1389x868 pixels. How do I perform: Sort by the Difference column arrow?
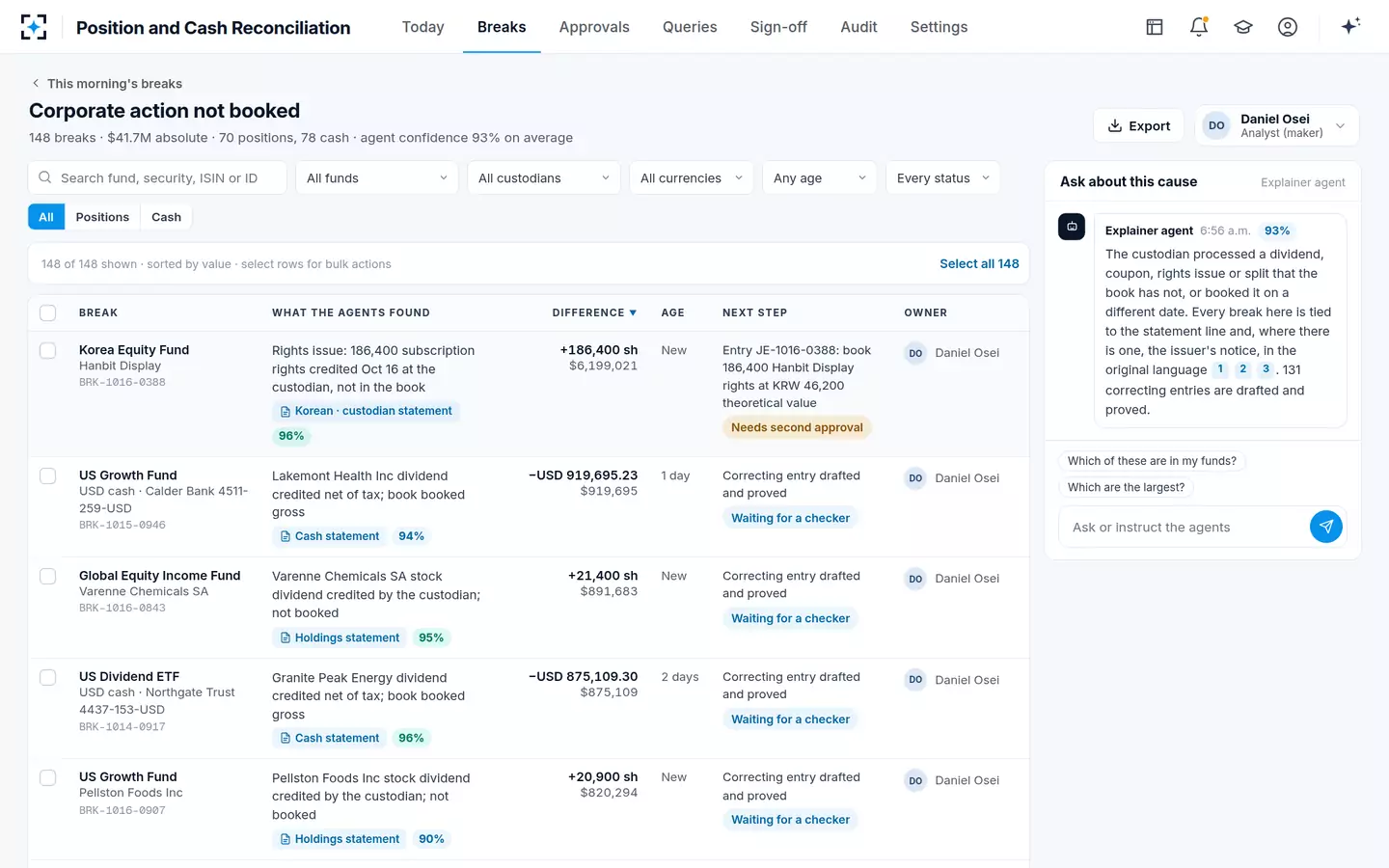633,312
